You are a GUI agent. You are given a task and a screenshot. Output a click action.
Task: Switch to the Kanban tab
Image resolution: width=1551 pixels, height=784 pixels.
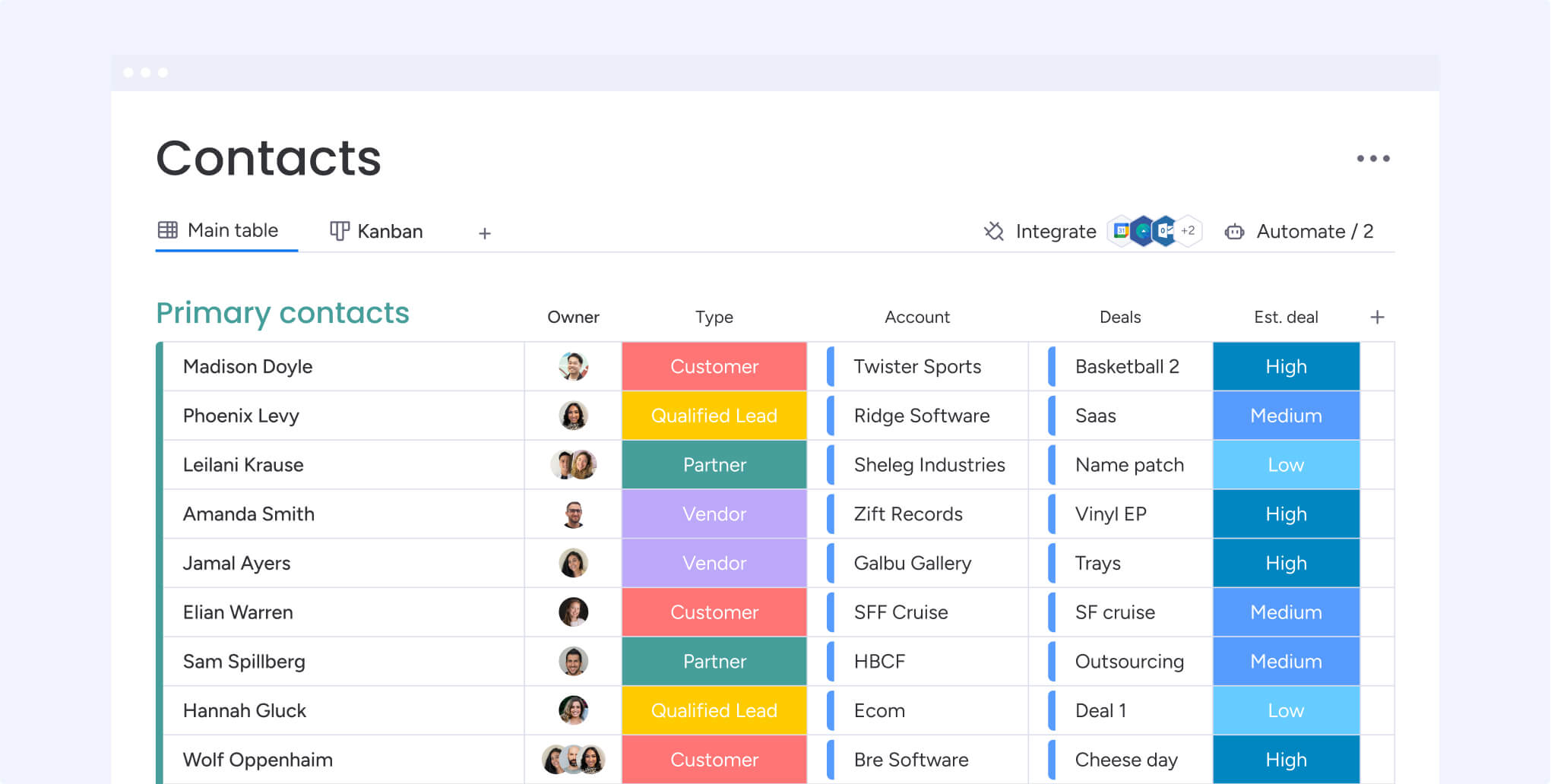click(x=377, y=231)
